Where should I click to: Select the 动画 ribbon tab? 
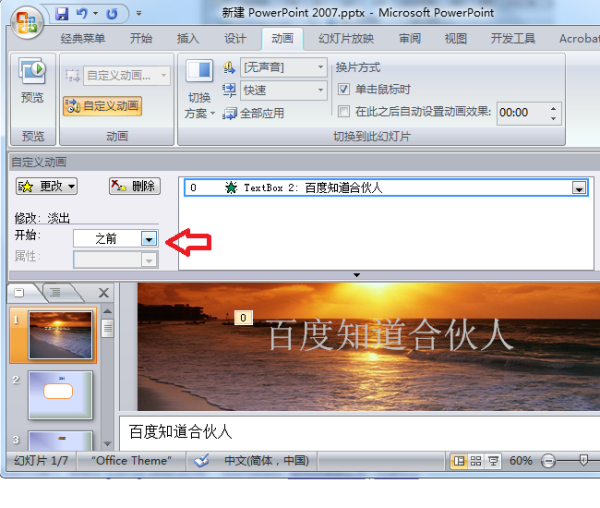(282, 39)
